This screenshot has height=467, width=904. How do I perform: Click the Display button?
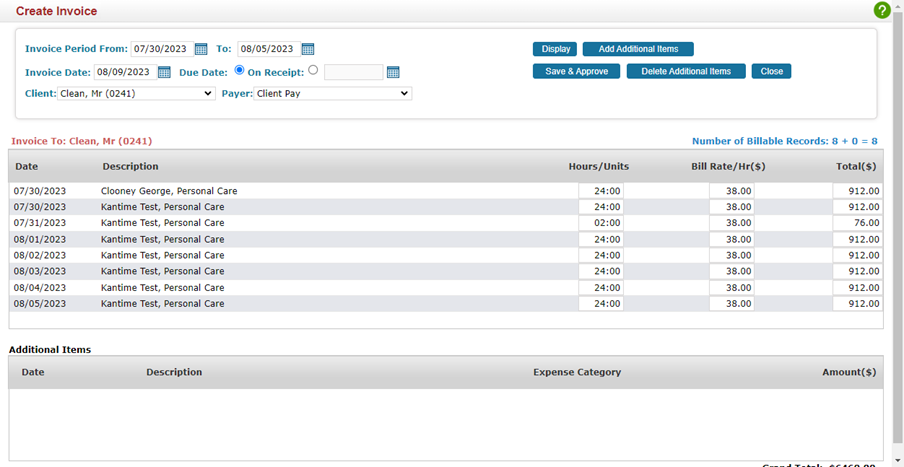pyautogui.click(x=555, y=49)
